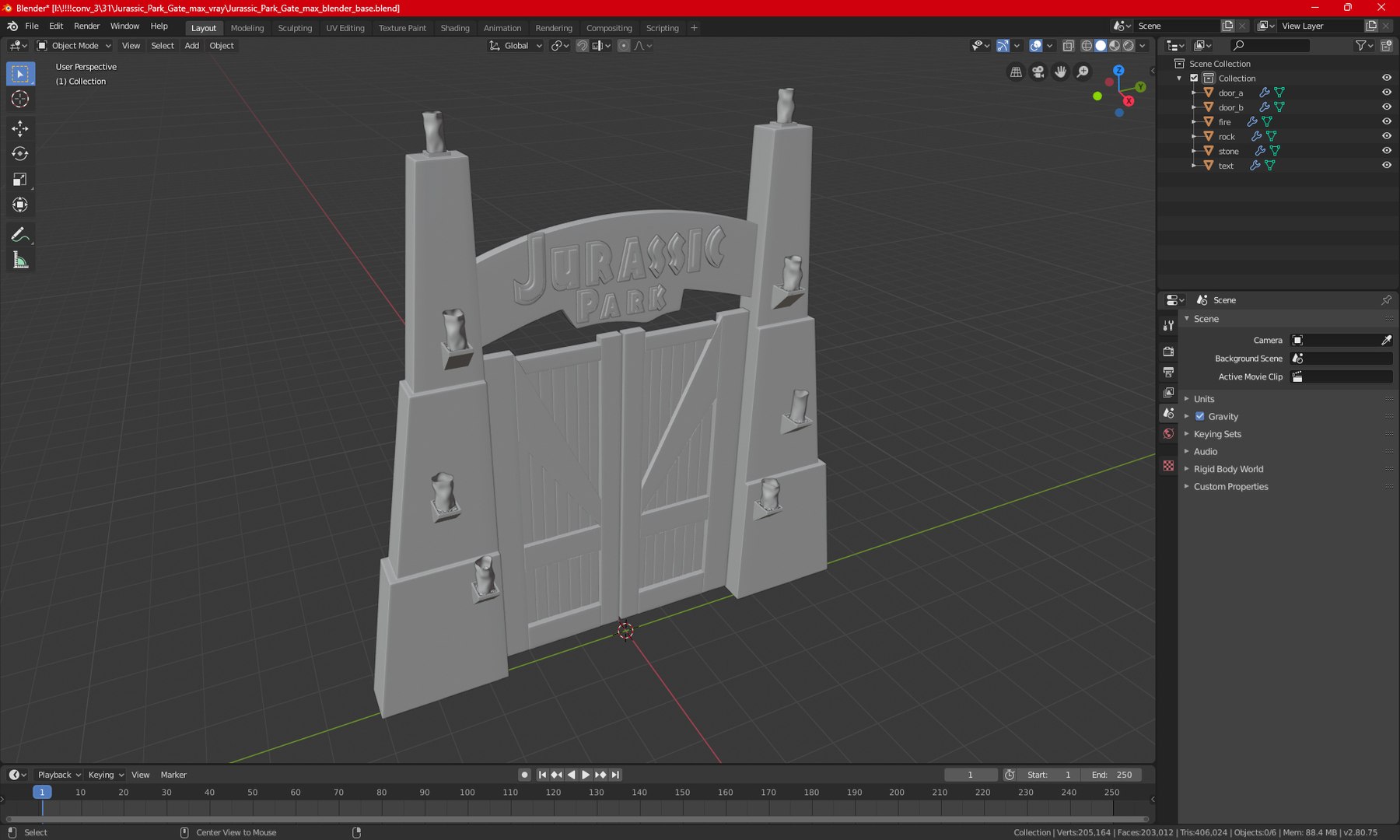Image resolution: width=1400 pixels, height=840 pixels.
Task: Open the viewport Add menu
Action: point(191,46)
